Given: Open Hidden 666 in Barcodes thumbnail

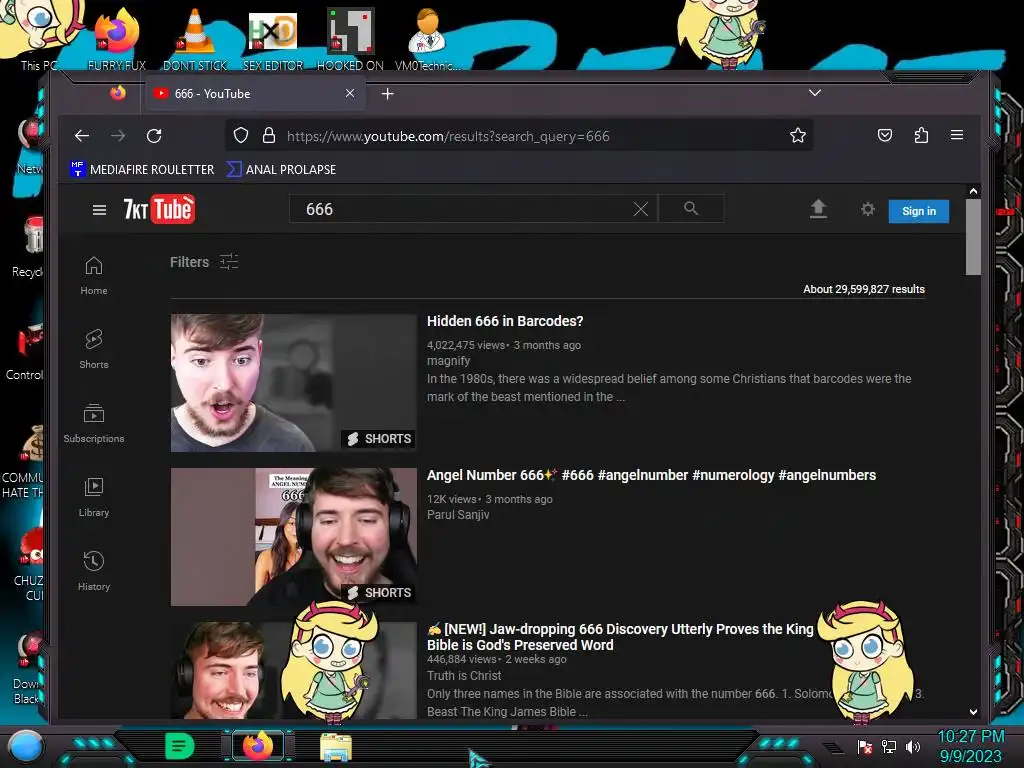Looking at the screenshot, I should (x=293, y=383).
